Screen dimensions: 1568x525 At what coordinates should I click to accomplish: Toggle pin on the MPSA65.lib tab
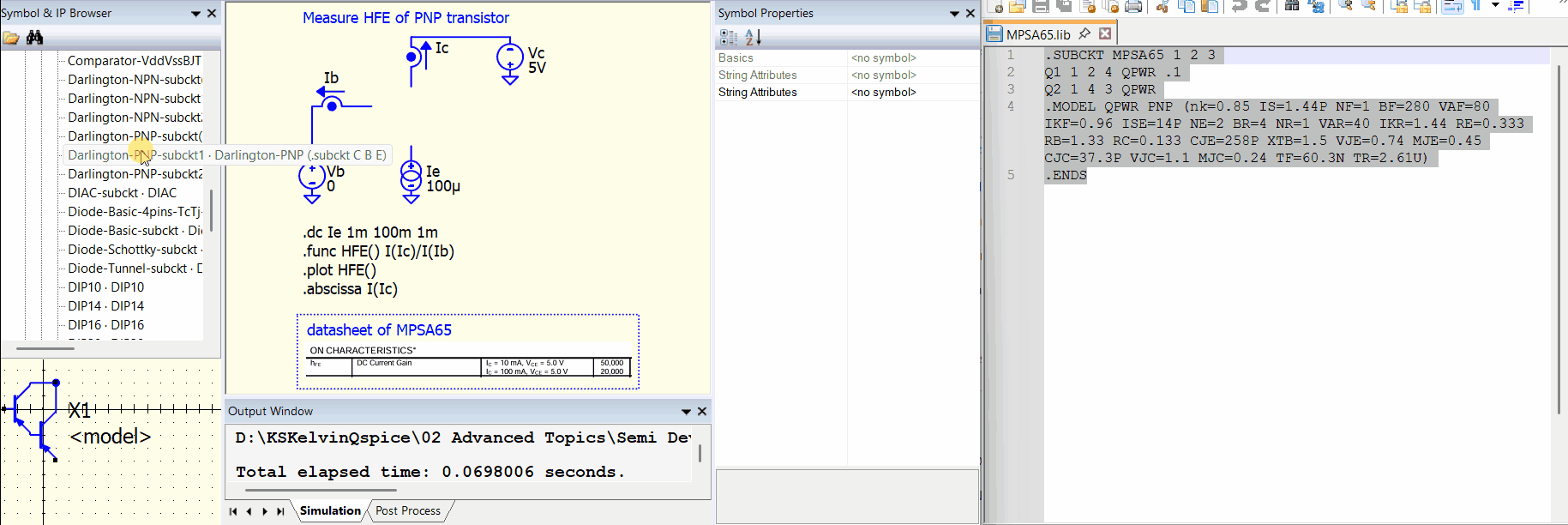[x=1084, y=33]
